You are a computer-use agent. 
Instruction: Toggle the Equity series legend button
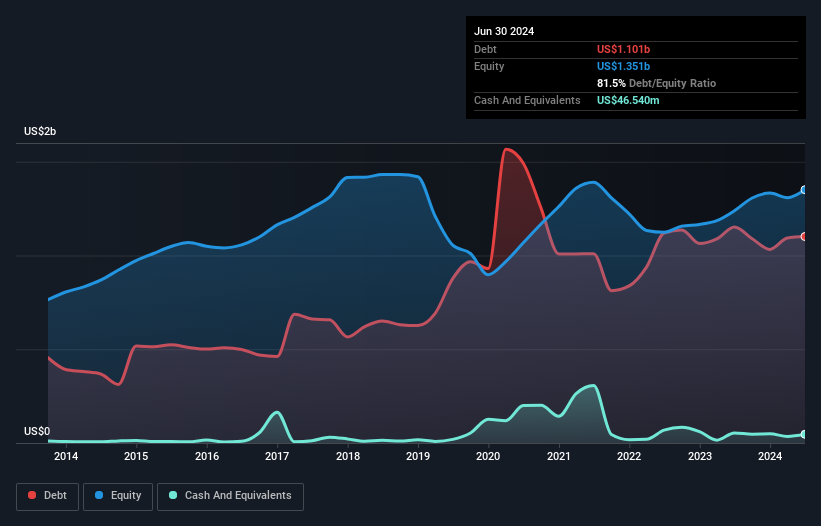(118, 496)
